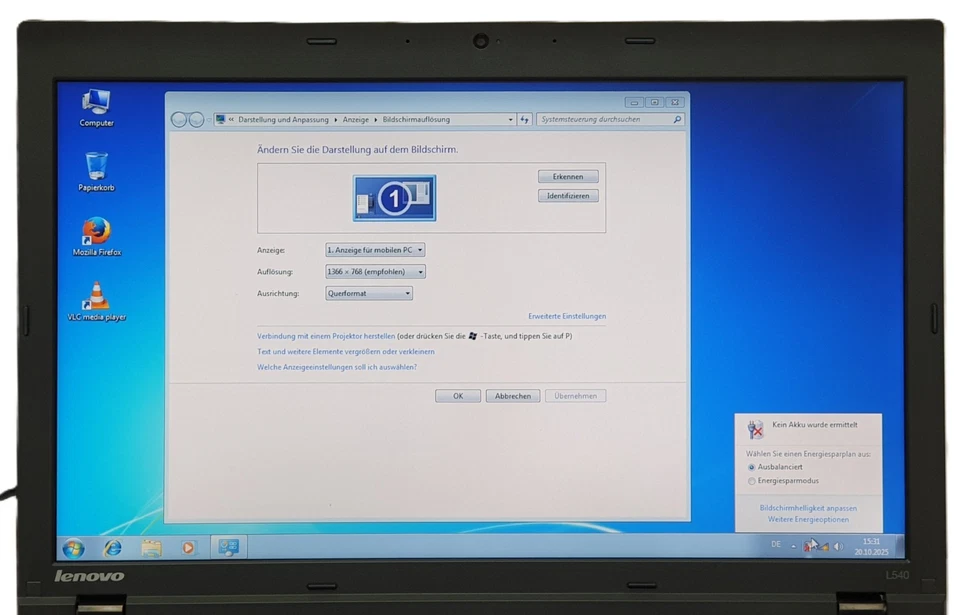Click the Abbrechen button
Image resolution: width=960 pixels, height=615 pixels.
pos(513,396)
